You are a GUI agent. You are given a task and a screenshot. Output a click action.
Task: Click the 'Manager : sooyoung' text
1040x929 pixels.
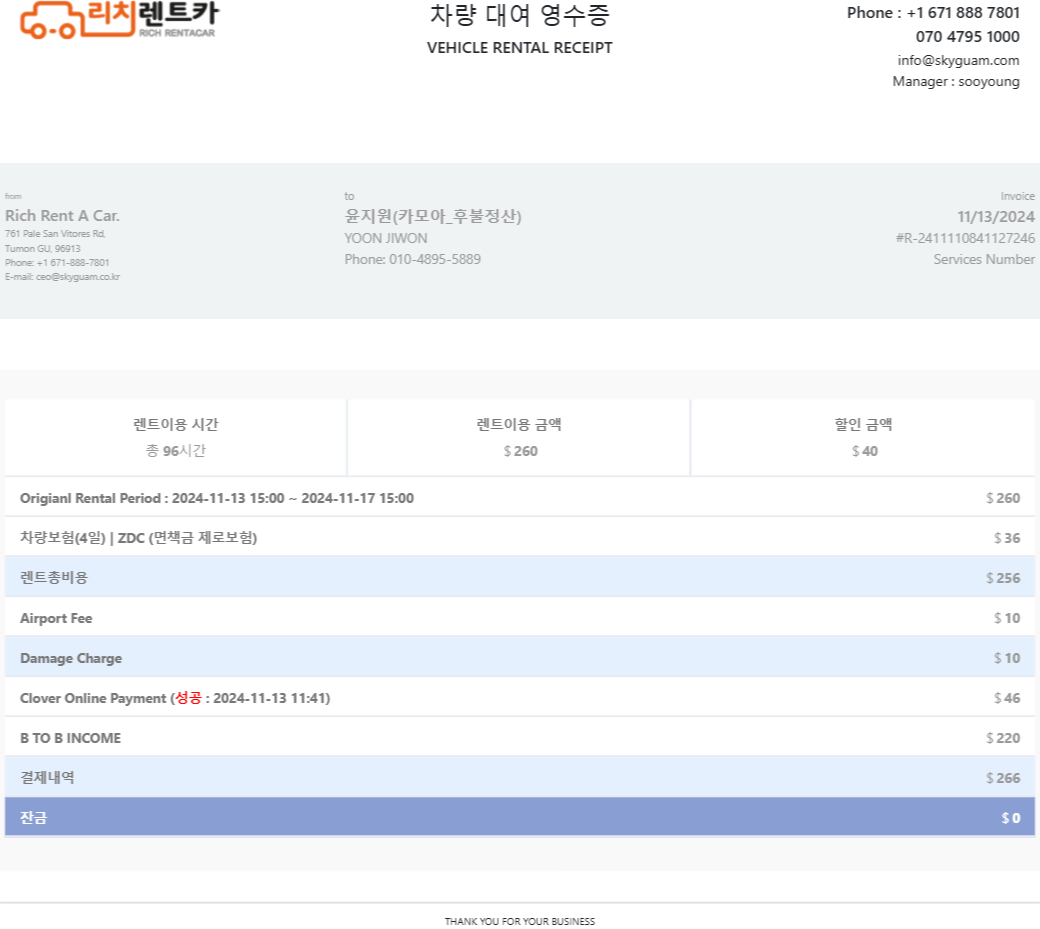(956, 82)
